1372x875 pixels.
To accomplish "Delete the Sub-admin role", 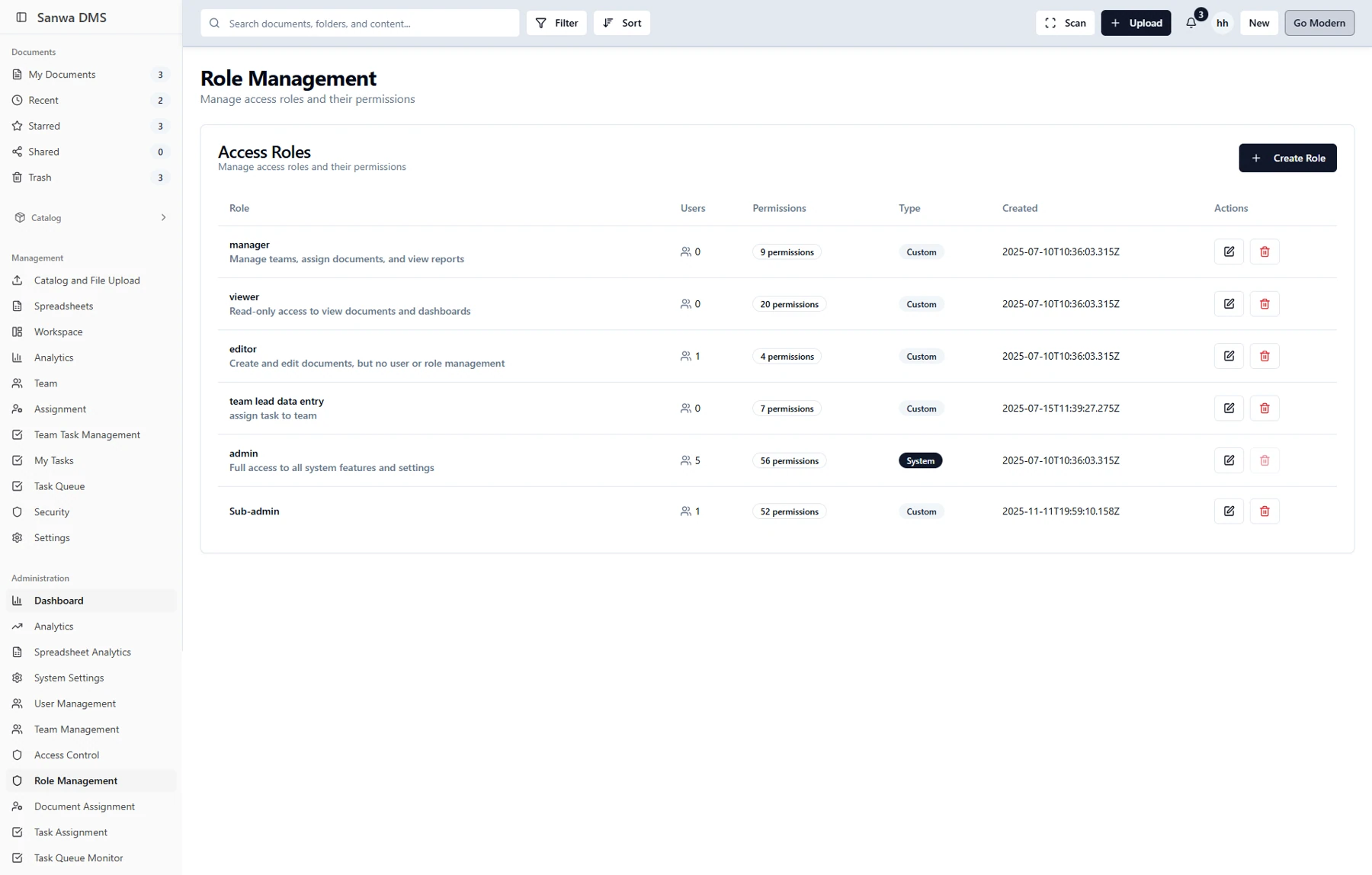I will [1265, 511].
